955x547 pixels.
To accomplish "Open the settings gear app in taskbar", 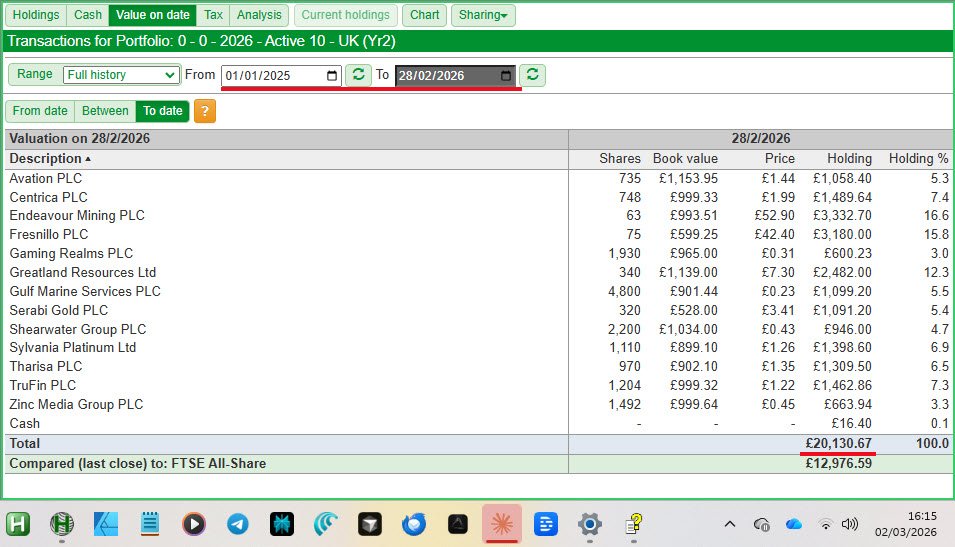I will 590,523.
